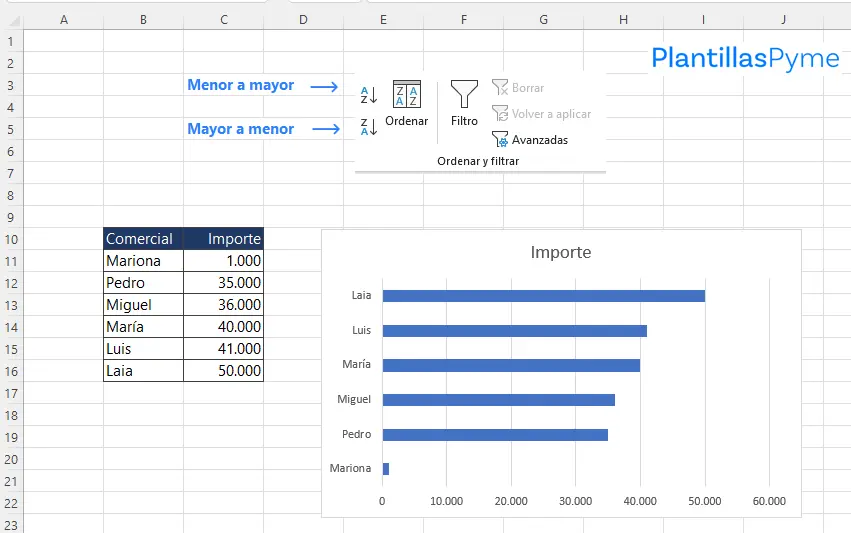Select the Importe header cell in table
The height and width of the screenshot is (533, 851).
(x=223, y=239)
